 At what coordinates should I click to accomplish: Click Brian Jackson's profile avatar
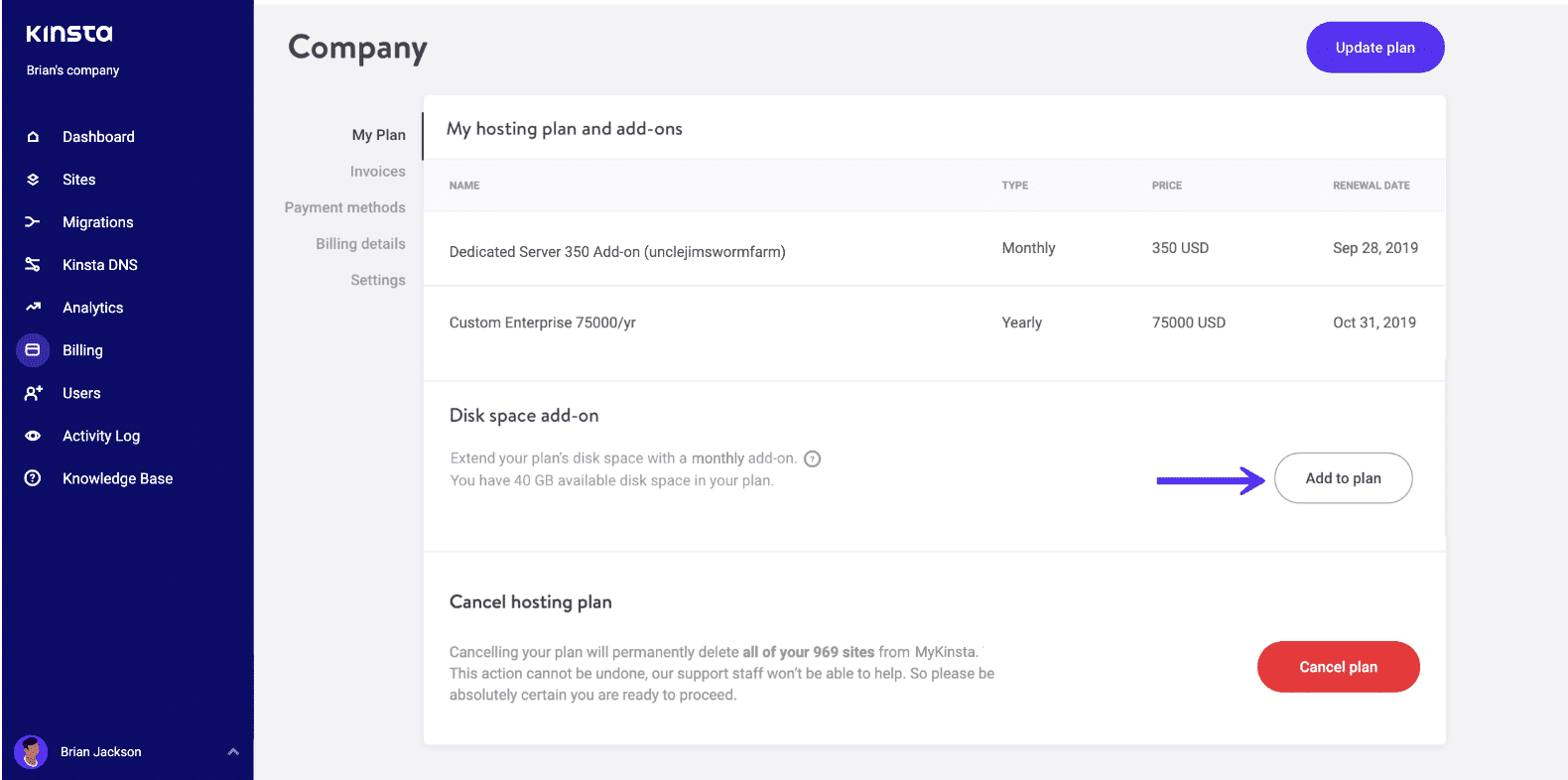pyautogui.click(x=32, y=751)
